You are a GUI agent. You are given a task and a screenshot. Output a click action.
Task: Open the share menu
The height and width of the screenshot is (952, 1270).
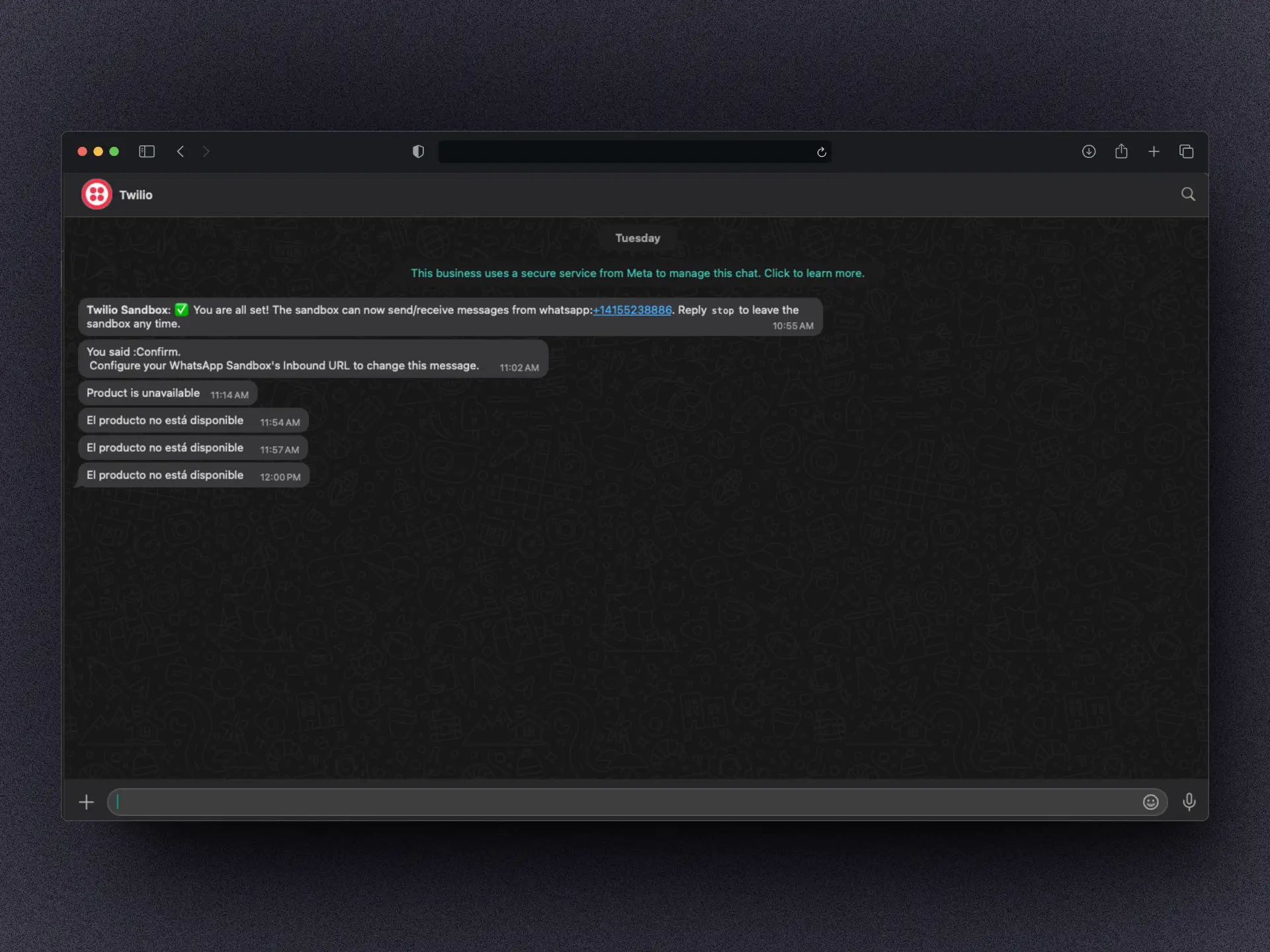(1121, 151)
